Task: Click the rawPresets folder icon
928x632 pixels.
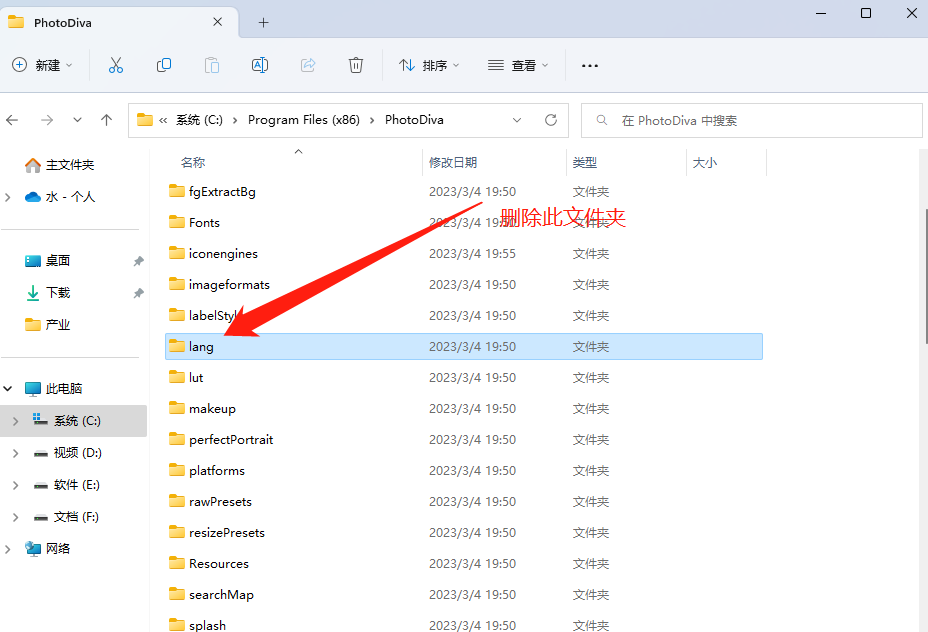Action: [176, 501]
